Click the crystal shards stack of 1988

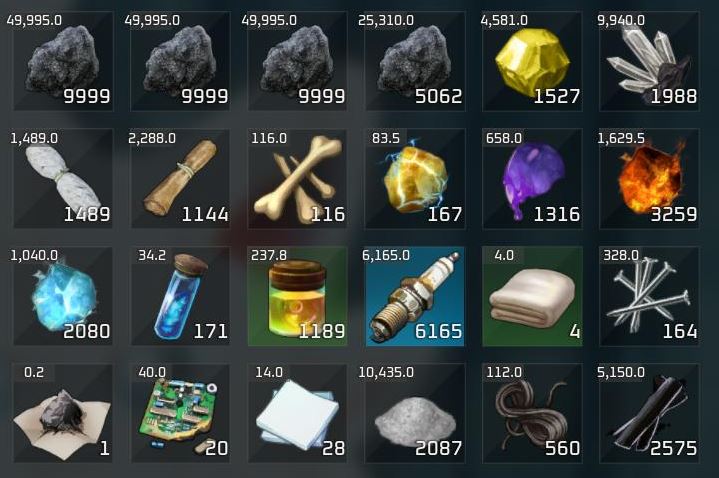pyautogui.click(x=649, y=61)
